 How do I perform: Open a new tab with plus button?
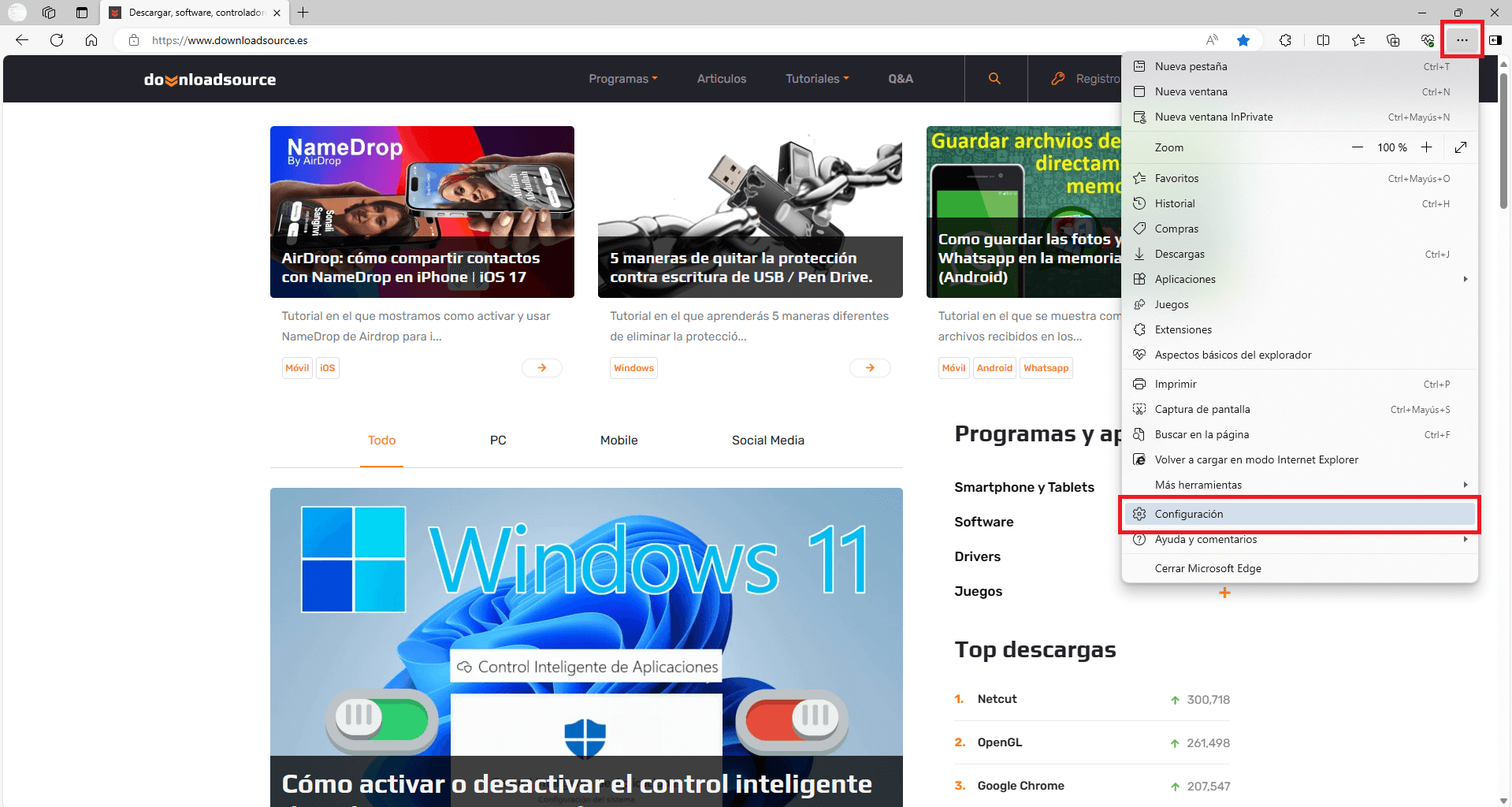click(303, 13)
